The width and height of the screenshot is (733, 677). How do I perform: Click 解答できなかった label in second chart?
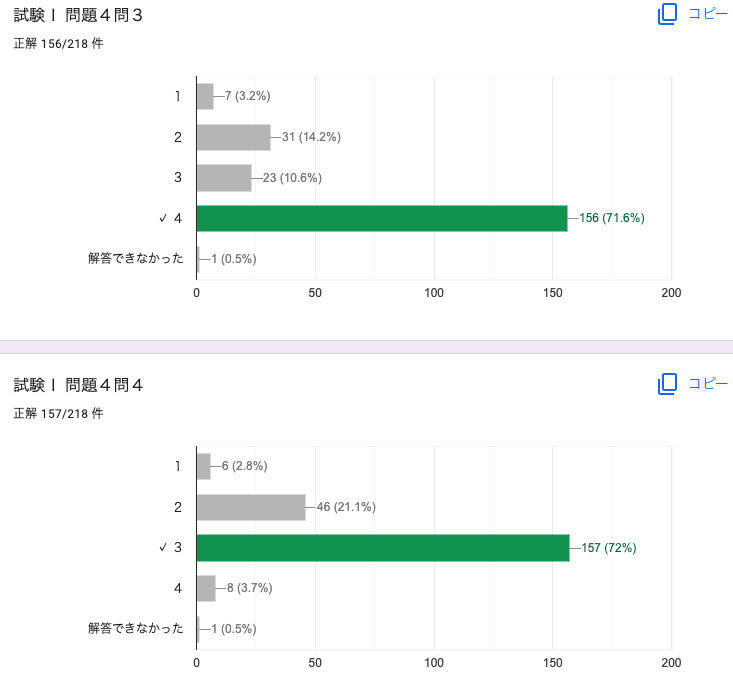pyautogui.click(x=136, y=628)
